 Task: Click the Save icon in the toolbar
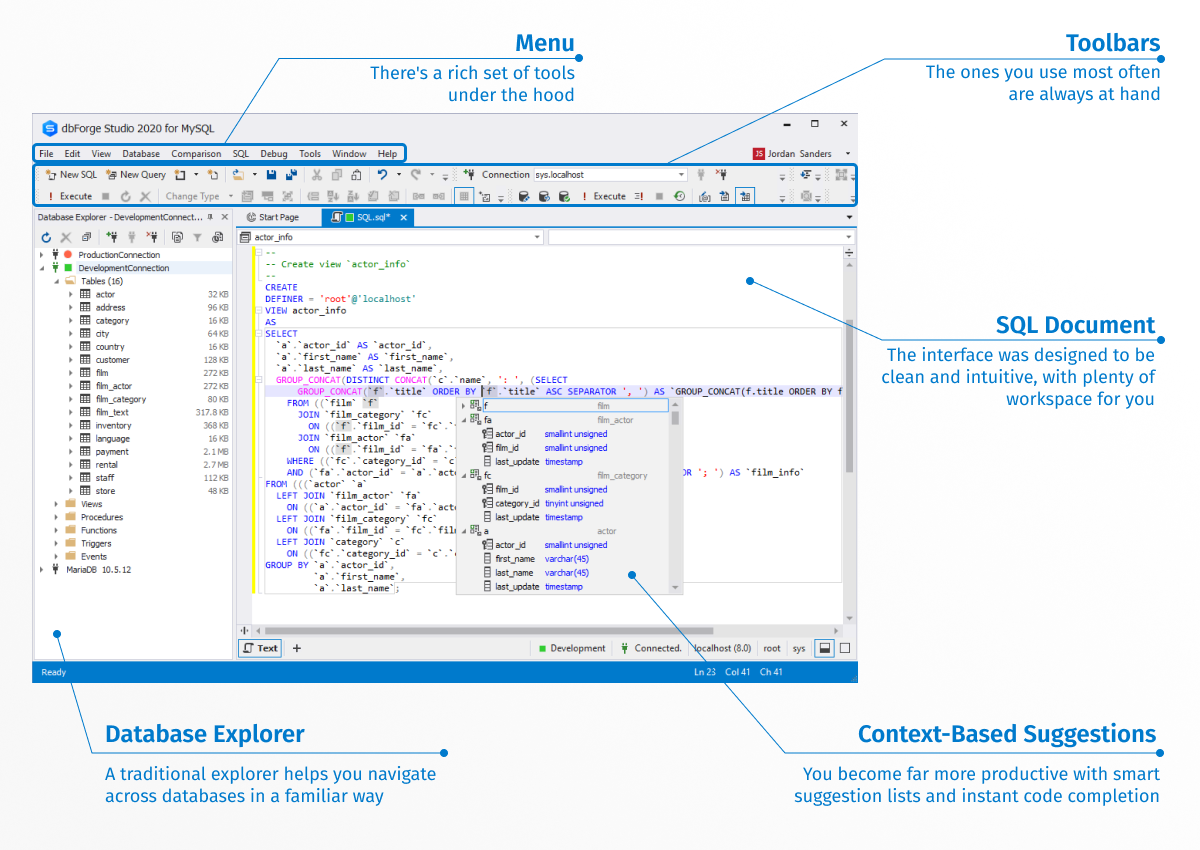click(271, 175)
